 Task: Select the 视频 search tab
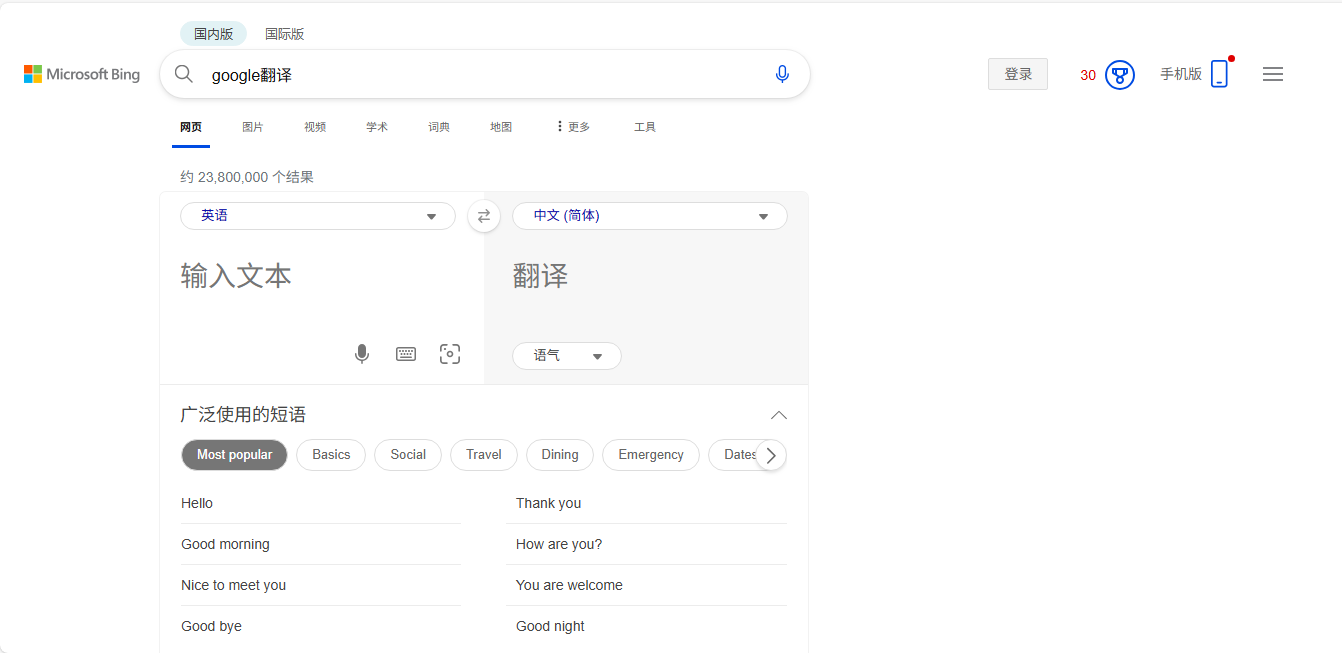tap(315, 127)
